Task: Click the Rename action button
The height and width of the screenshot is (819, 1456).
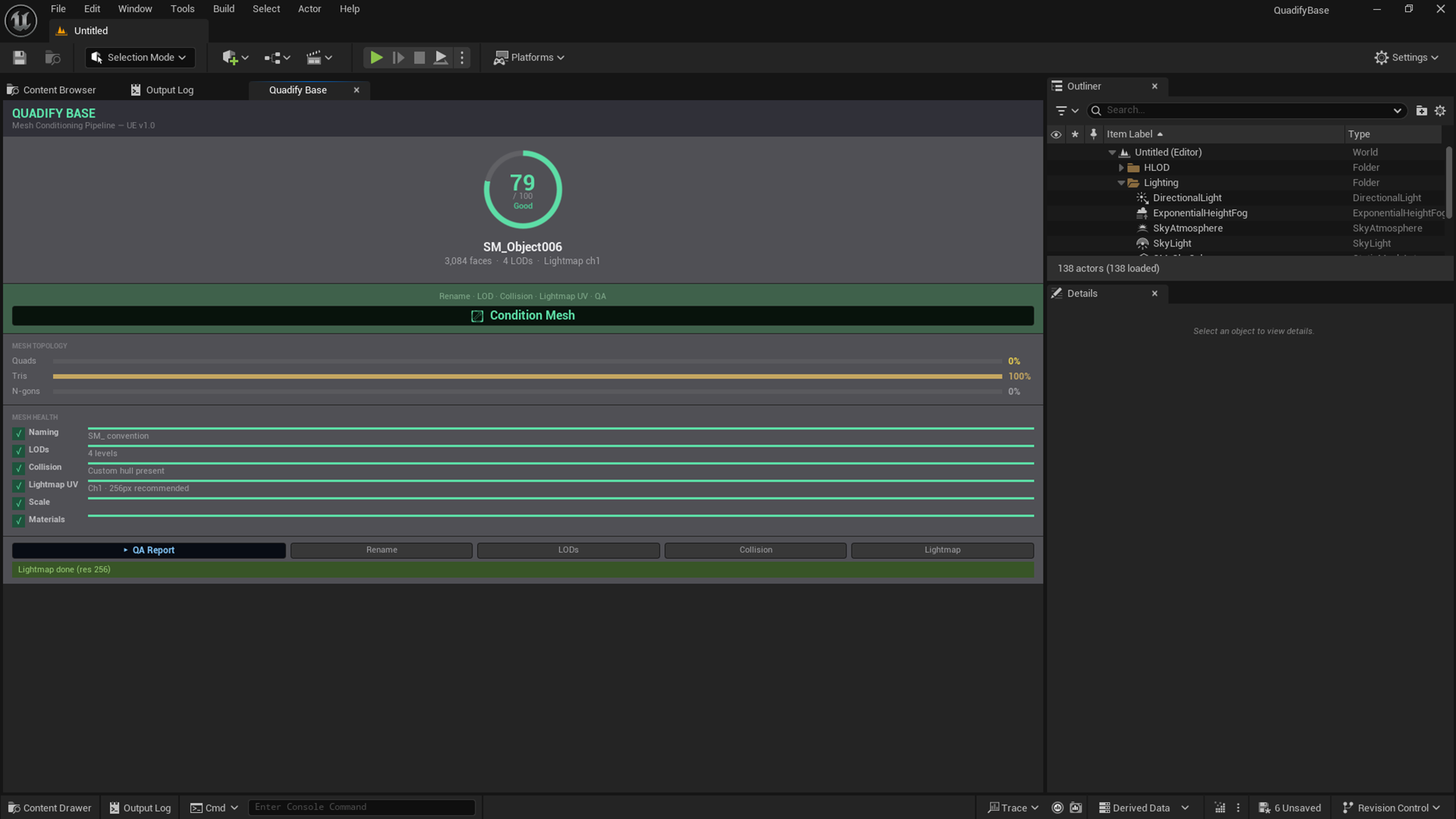Action: coord(381,551)
